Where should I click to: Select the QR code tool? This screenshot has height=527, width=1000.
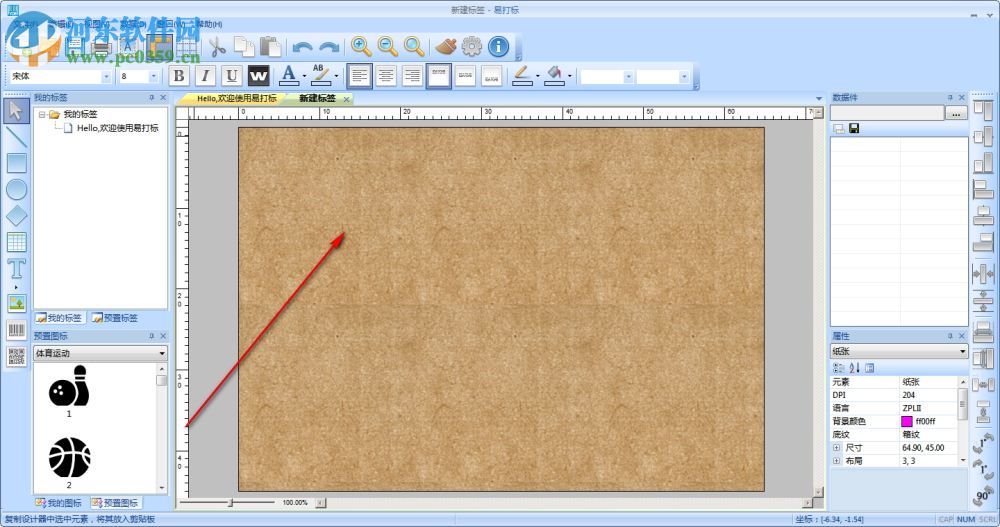(17, 356)
